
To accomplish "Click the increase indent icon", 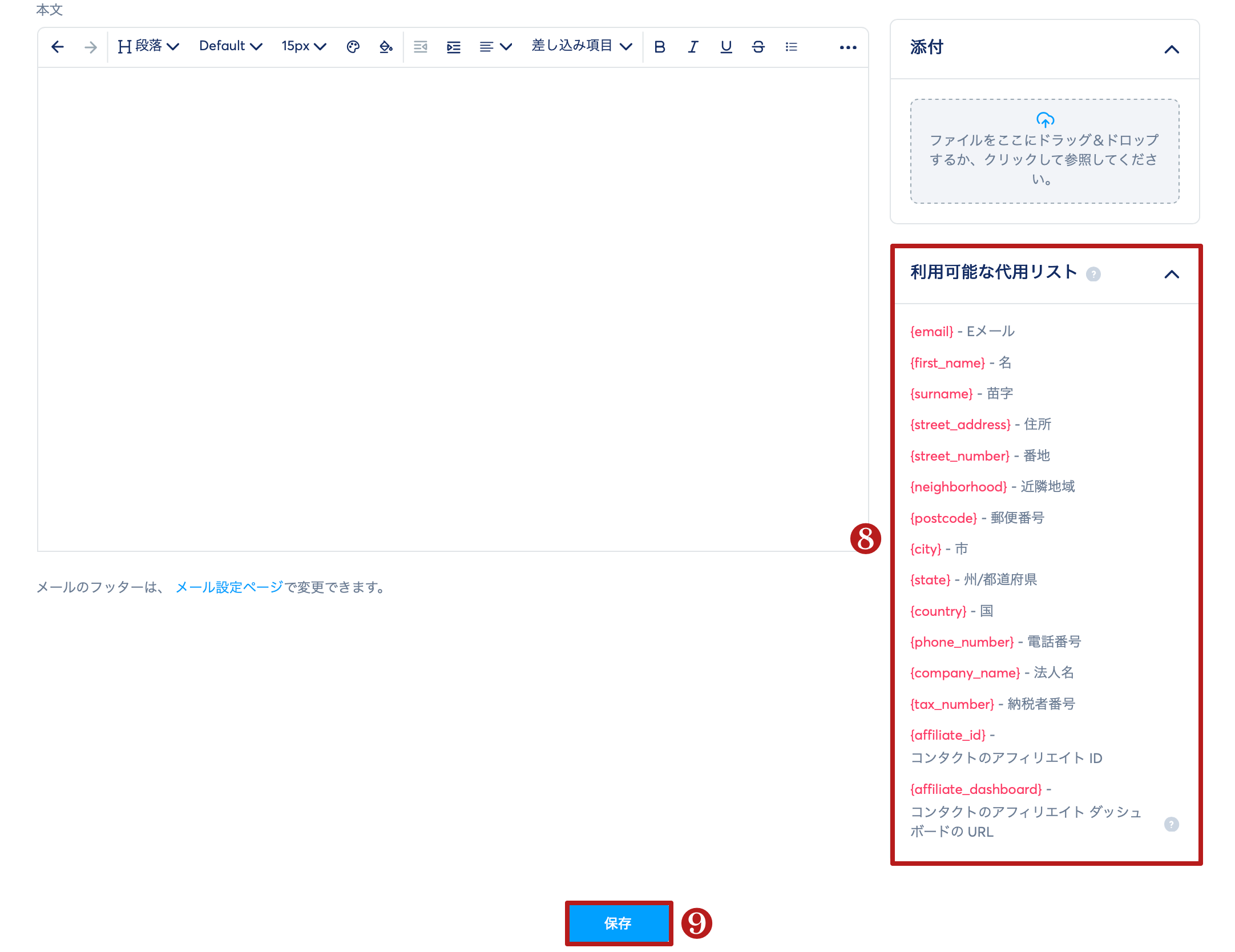I will pyautogui.click(x=454, y=47).
